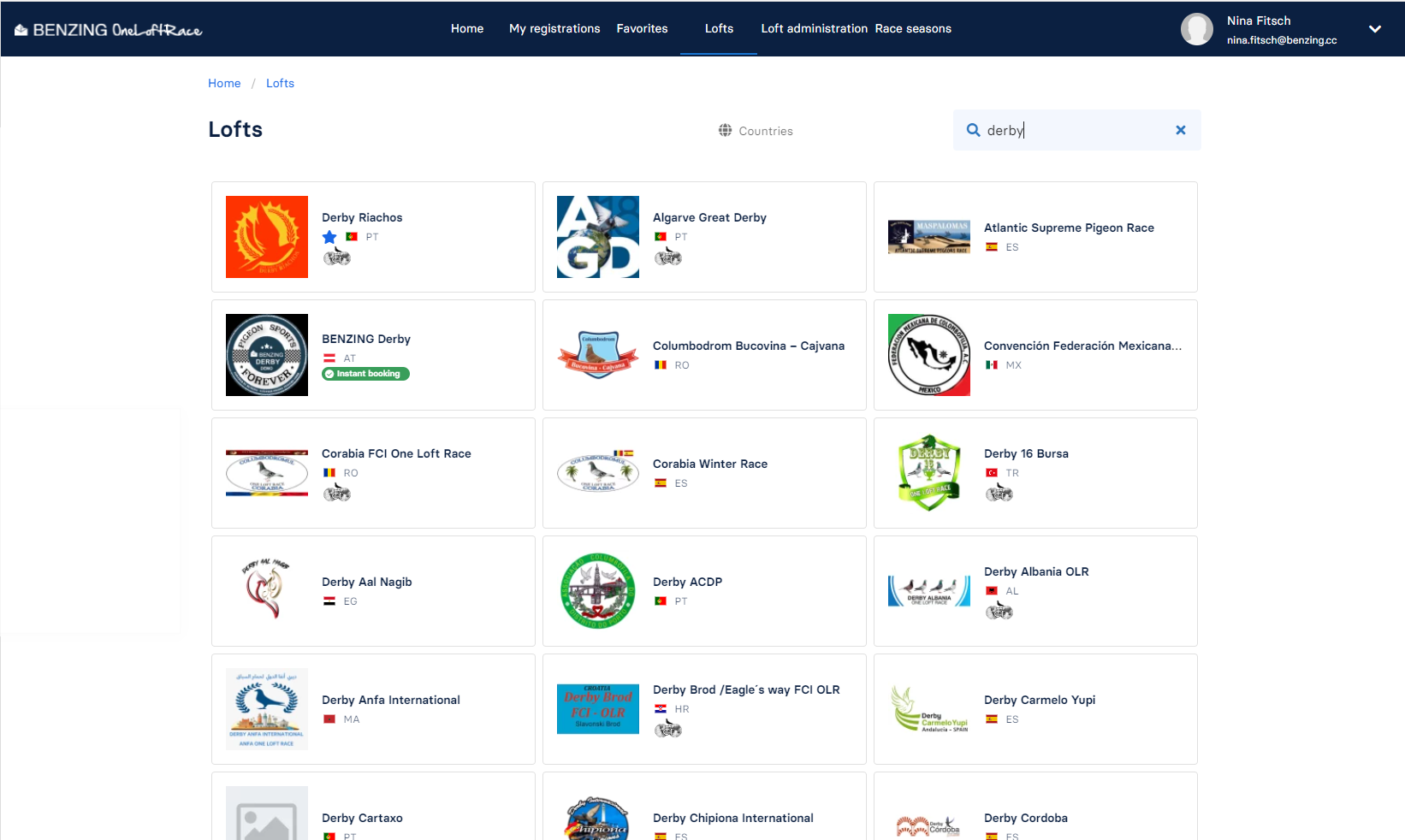Click the globe icon beside Countries
1405x840 pixels.
pyautogui.click(x=725, y=130)
